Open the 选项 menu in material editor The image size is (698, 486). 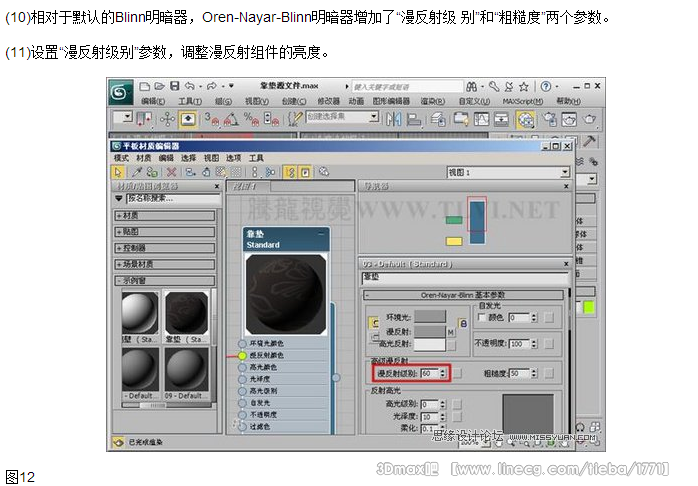(x=233, y=158)
